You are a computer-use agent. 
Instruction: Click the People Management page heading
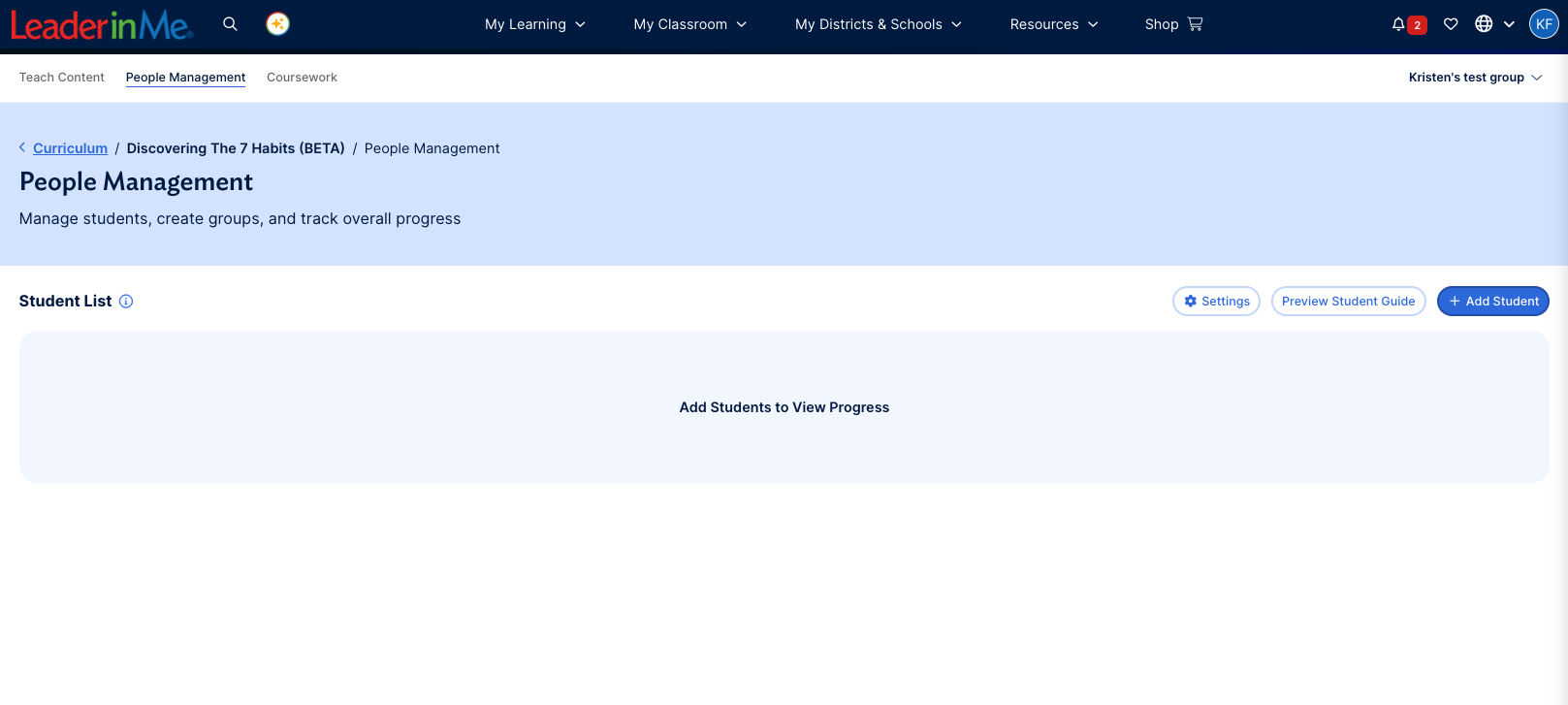click(x=136, y=182)
